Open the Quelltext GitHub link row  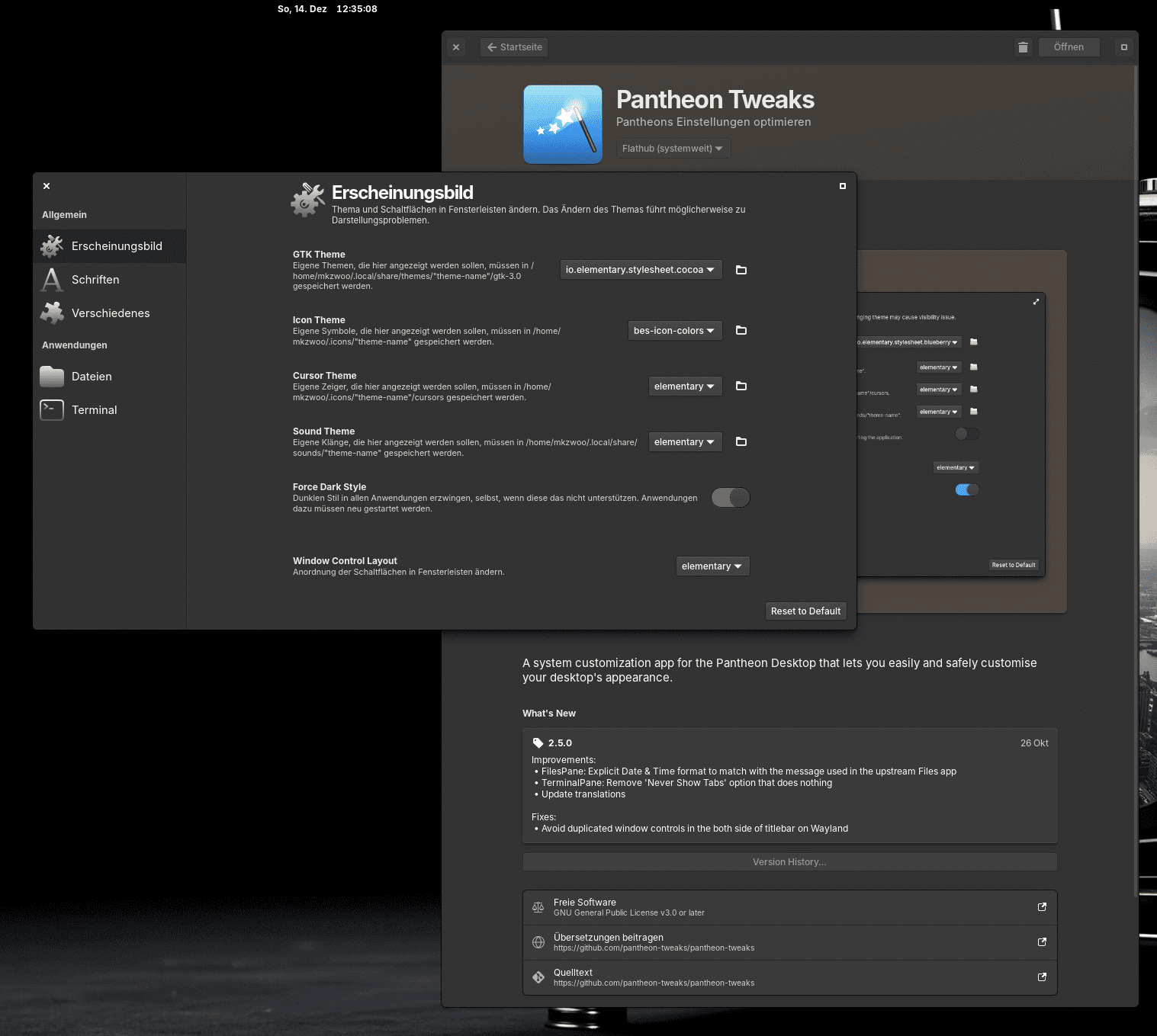(789, 977)
